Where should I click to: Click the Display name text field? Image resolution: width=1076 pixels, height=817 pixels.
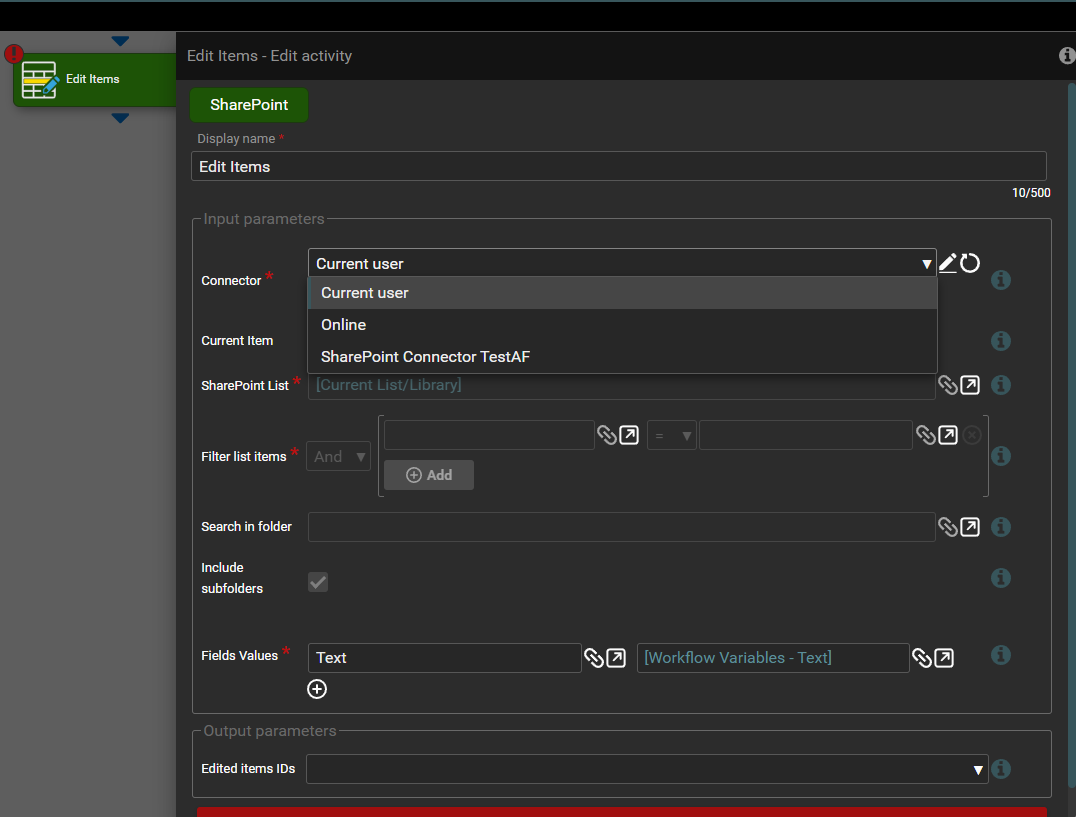(618, 167)
